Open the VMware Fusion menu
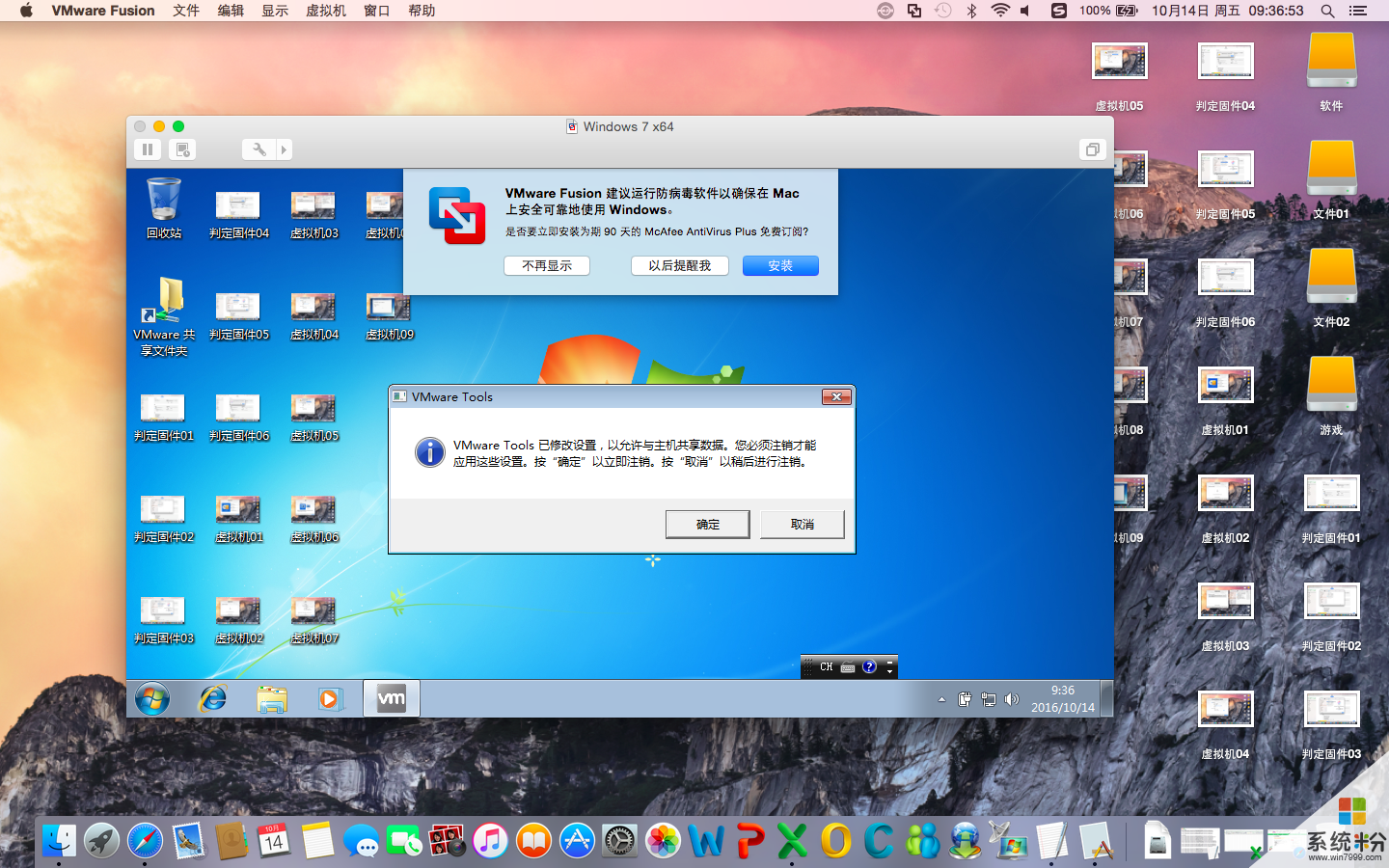Screen dimensions: 1389x868 click(103, 11)
